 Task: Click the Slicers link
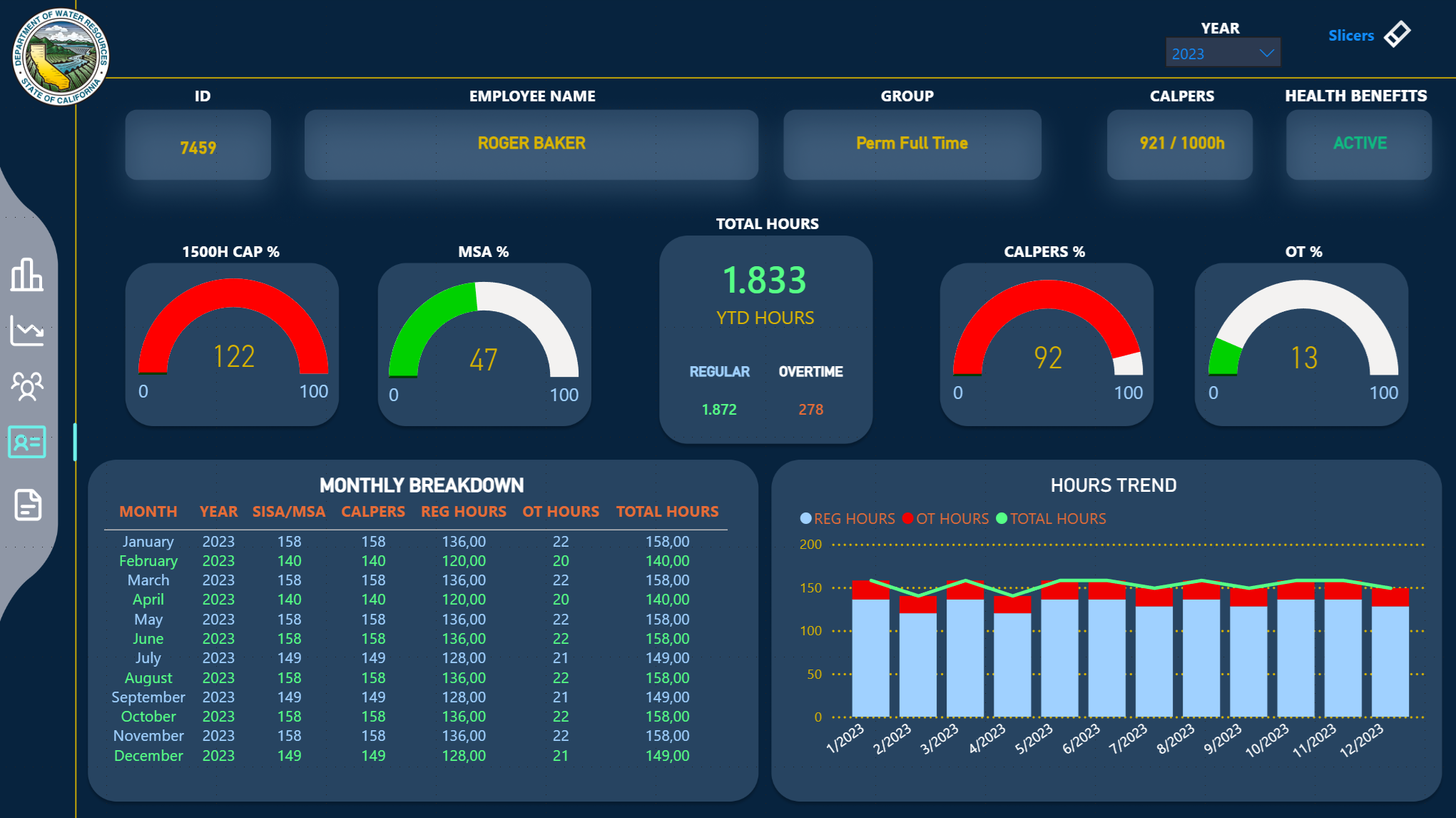pyautogui.click(x=1350, y=36)
